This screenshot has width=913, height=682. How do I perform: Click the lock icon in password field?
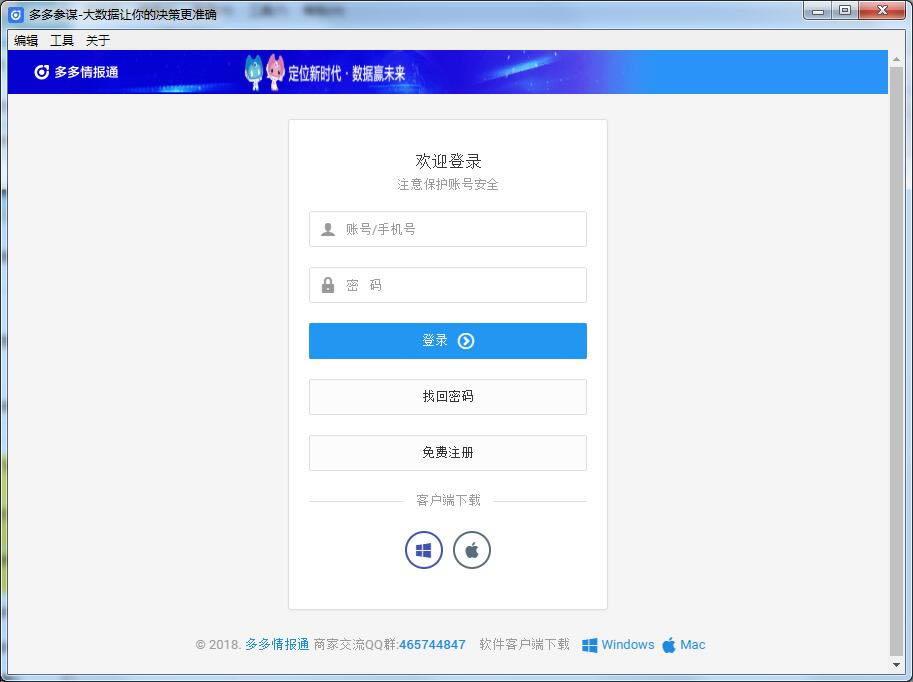pyautogui.click(x=326, y=284)
